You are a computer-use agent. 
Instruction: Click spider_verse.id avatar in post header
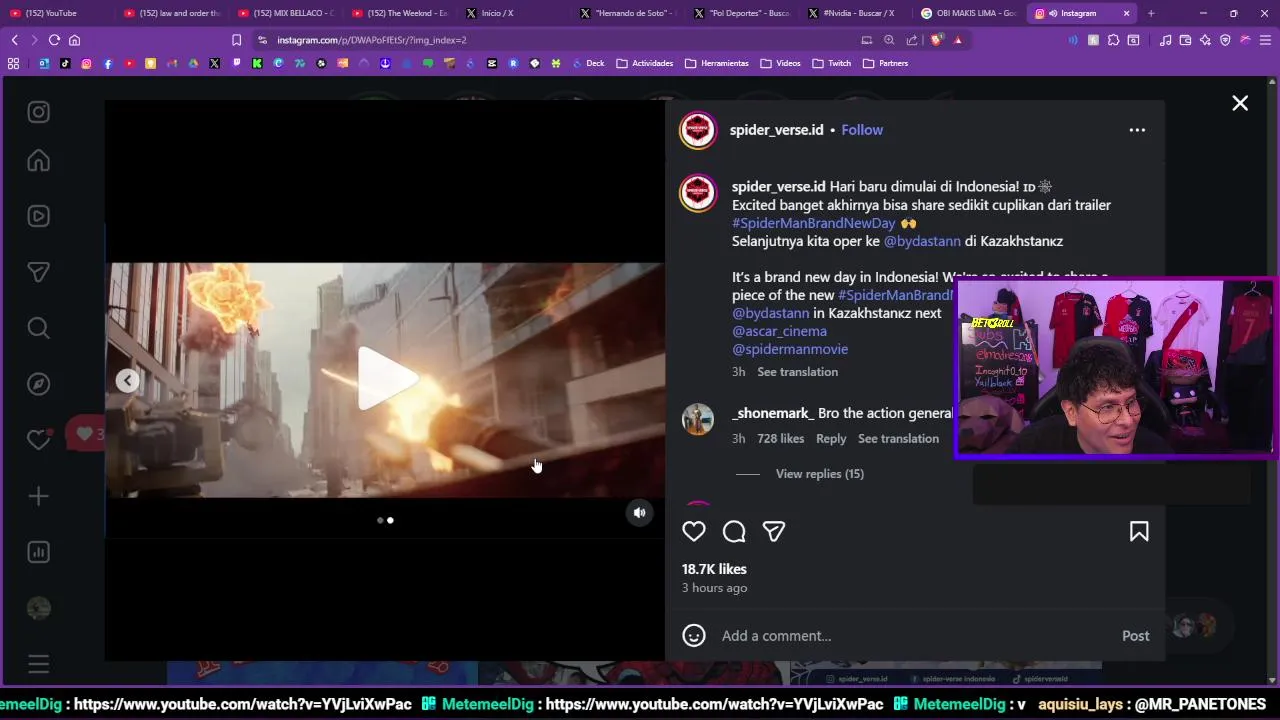(698, 130)
